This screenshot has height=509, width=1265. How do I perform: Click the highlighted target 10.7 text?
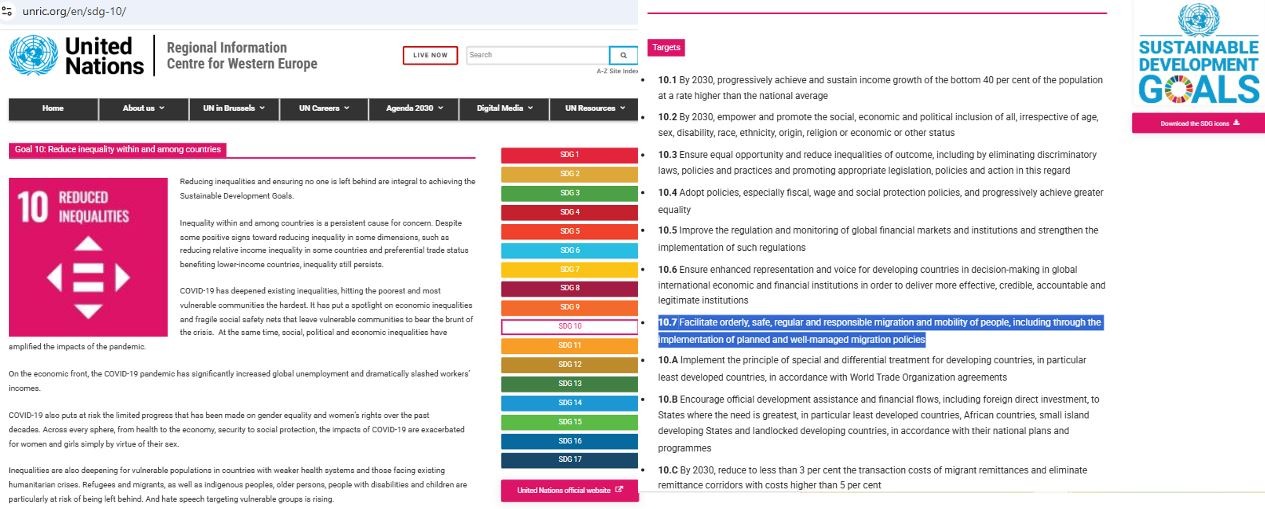click(880, 331)
